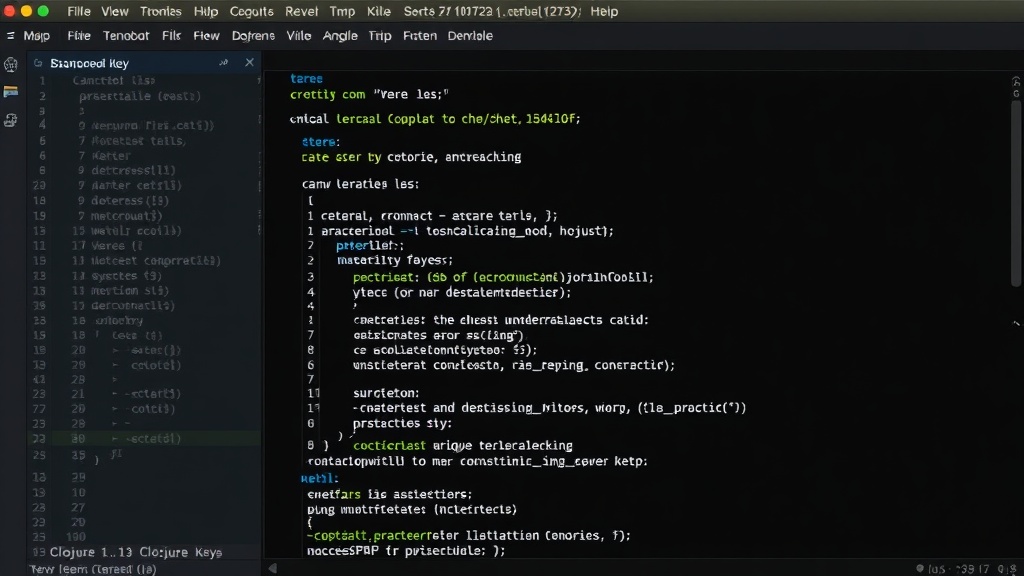Expand the 'cctart)' tree node
Image resolution: width=1024 pixels, height=576 pixels.
tap(116, 394)
